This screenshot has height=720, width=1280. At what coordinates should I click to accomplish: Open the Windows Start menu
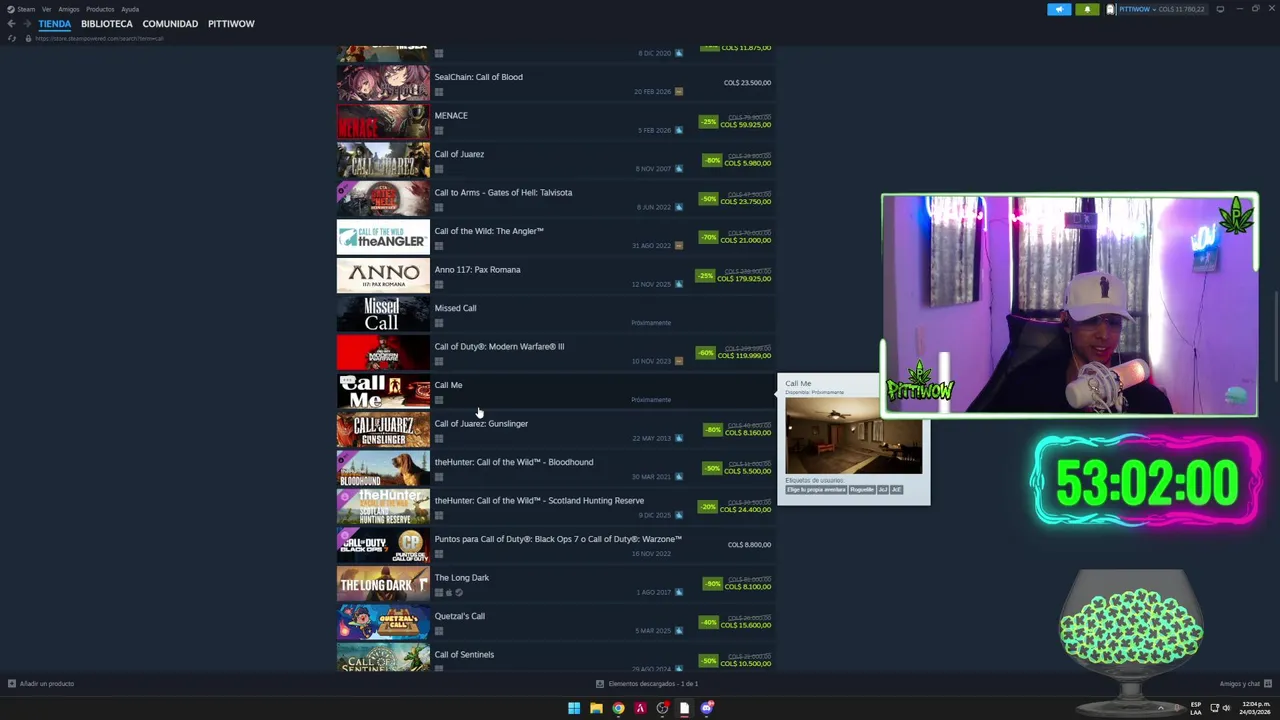[x=574, y=708]
